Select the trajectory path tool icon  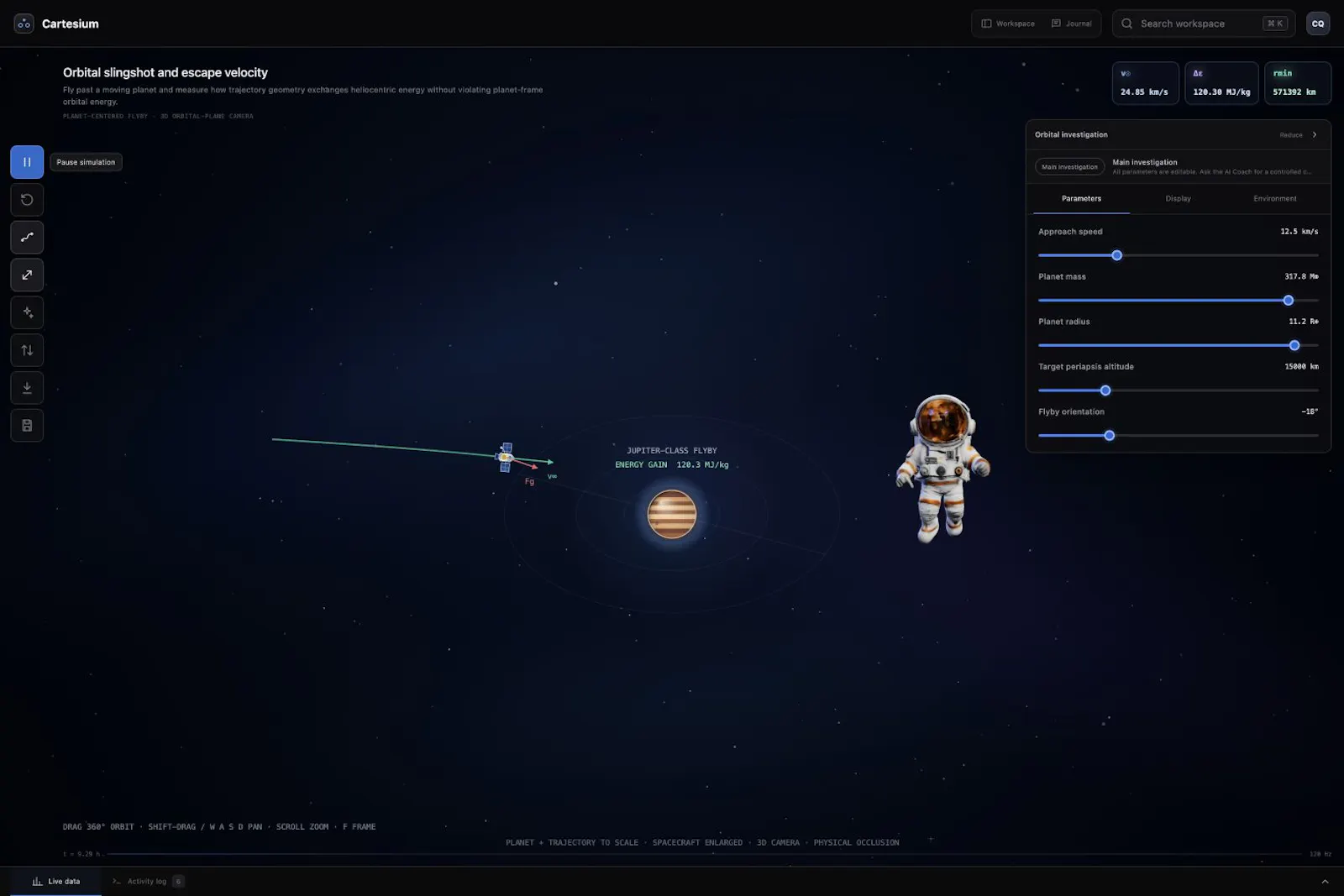[x=27, y=237]
